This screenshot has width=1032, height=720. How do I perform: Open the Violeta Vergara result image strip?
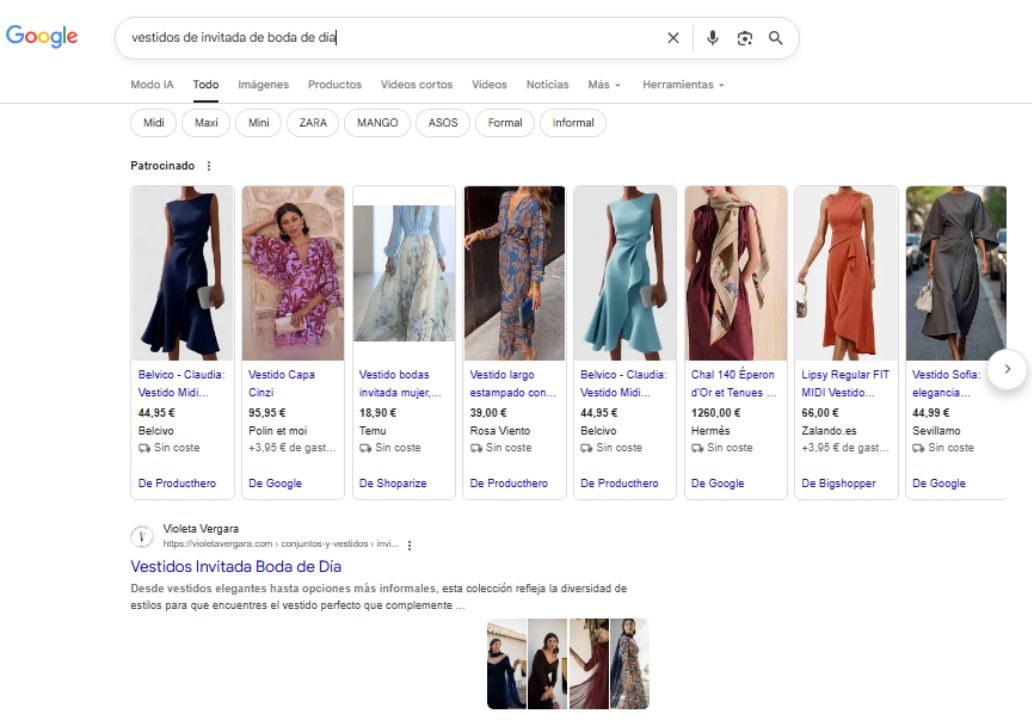[568, 664]
